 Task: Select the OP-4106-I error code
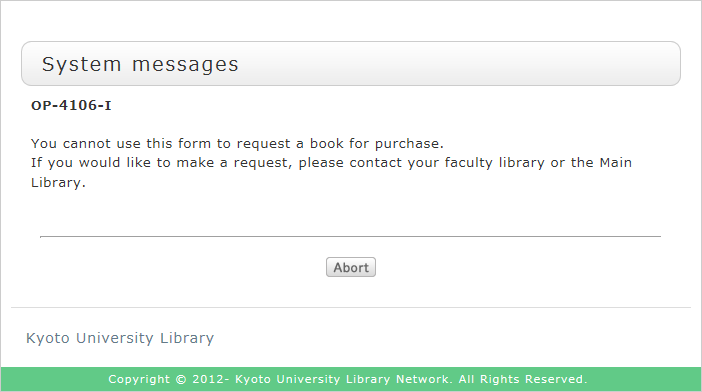[71, 105]
